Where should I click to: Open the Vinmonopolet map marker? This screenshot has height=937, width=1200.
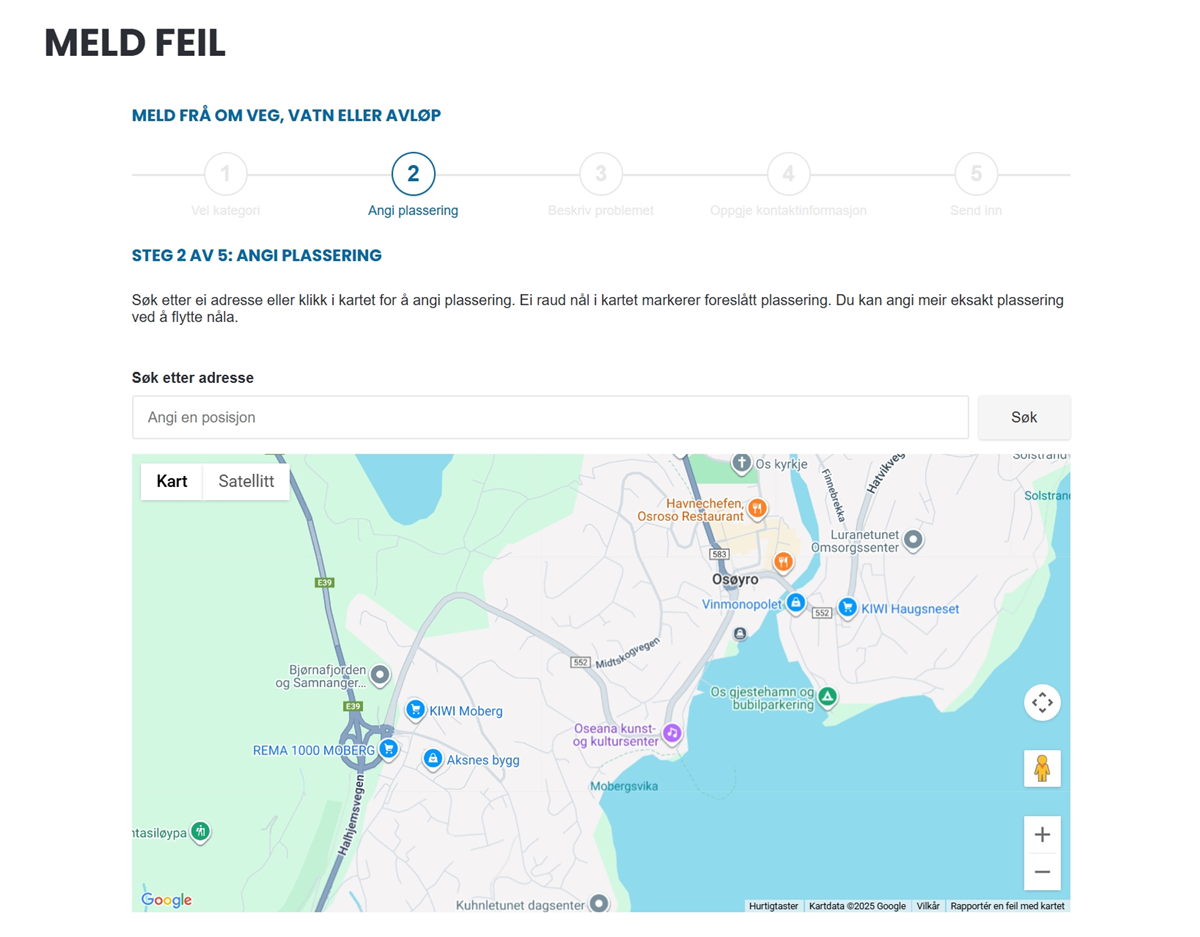coord(795,603)
